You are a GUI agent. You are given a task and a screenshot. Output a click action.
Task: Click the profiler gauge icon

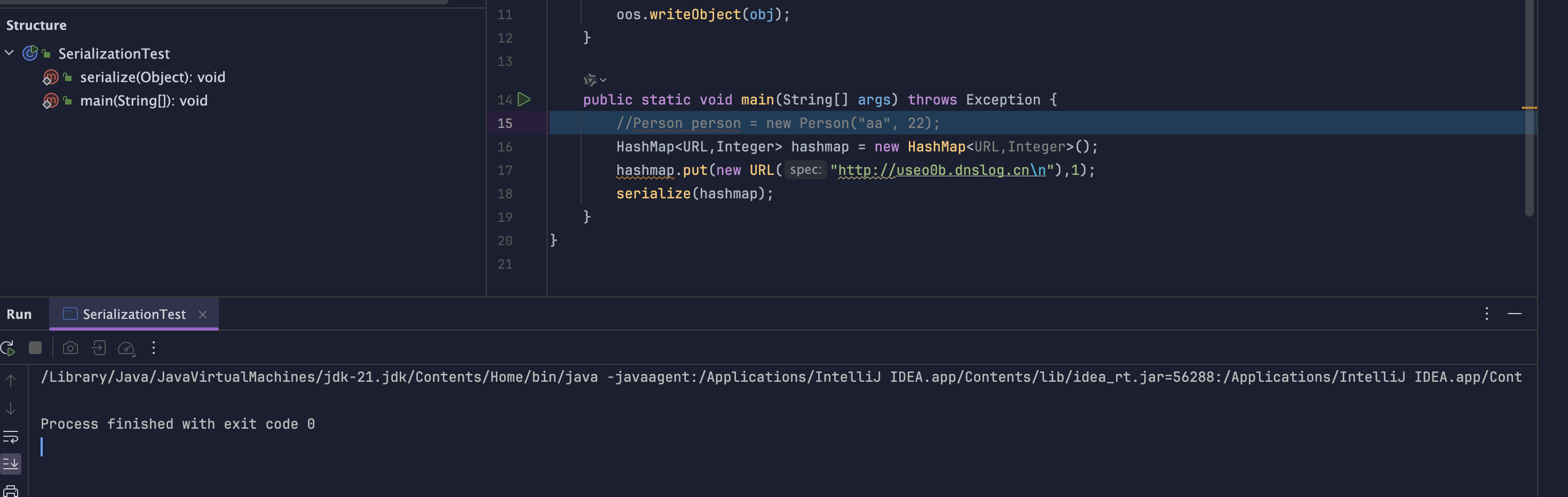click(x=126, y=349)
